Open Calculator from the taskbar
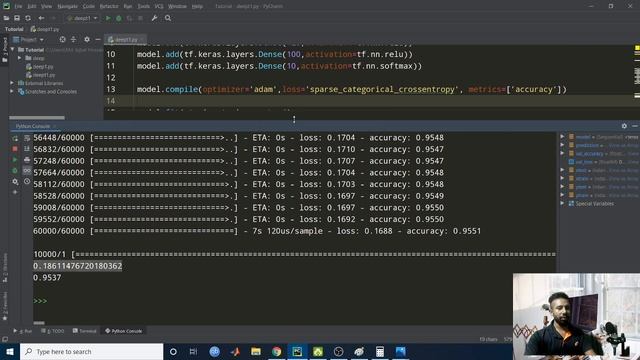 click(380, 351)
